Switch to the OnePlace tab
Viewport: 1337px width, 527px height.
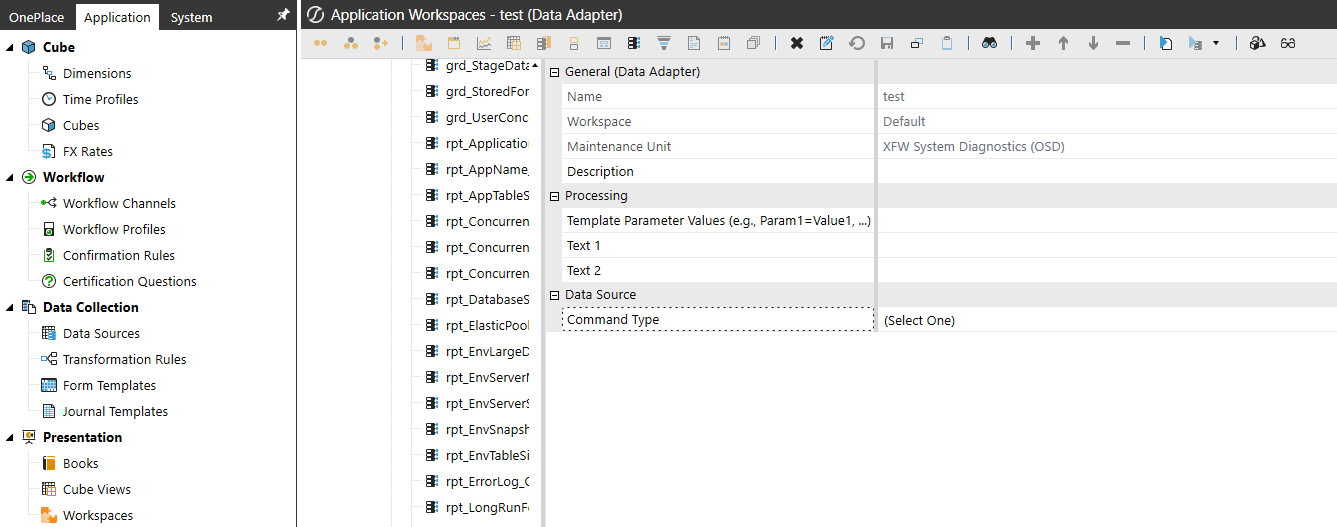tap(36, 17)
